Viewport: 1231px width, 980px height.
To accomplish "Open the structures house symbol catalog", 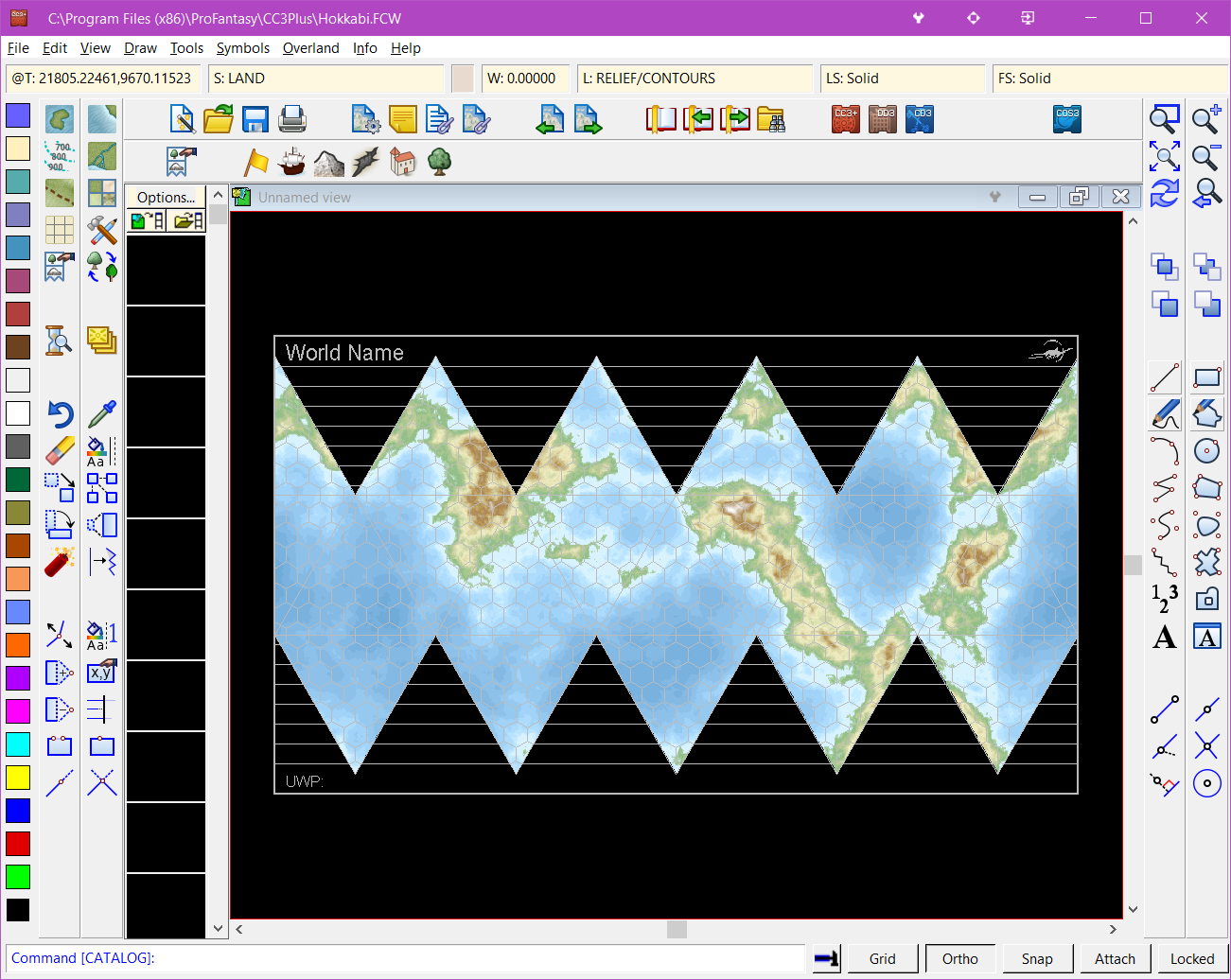I will point(403,162).
